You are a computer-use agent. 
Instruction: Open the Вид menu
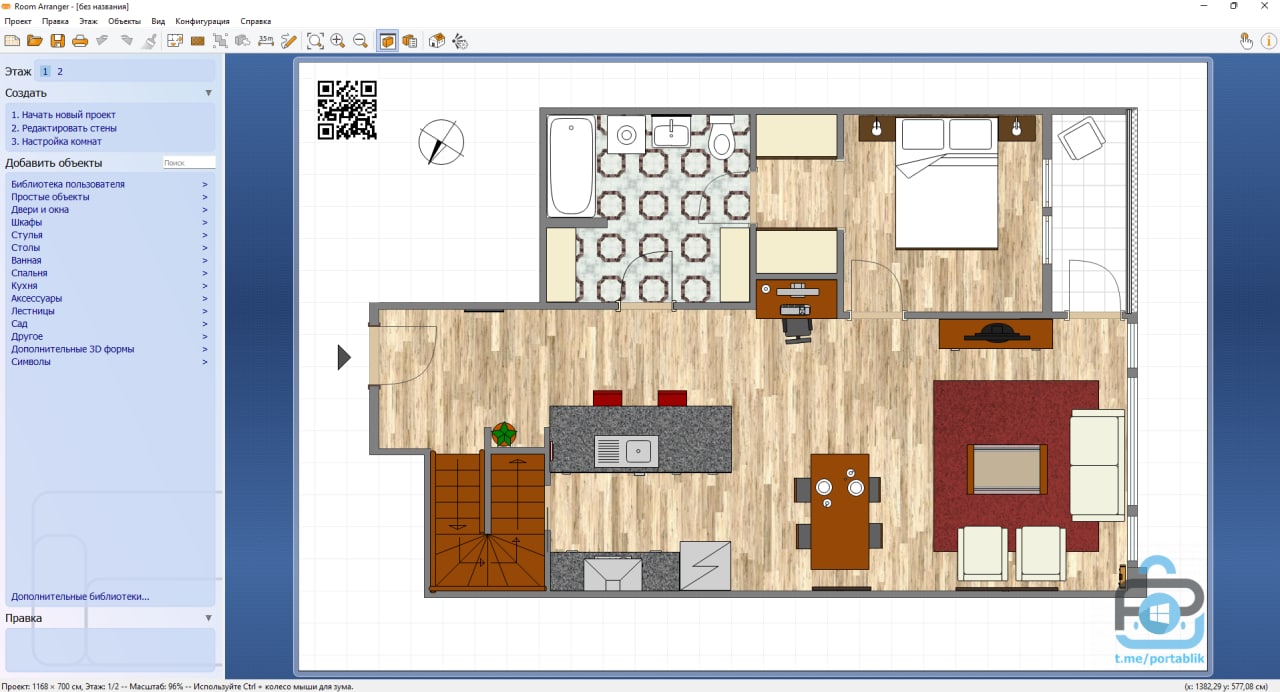pyautogui.click(x=158, y=21)
